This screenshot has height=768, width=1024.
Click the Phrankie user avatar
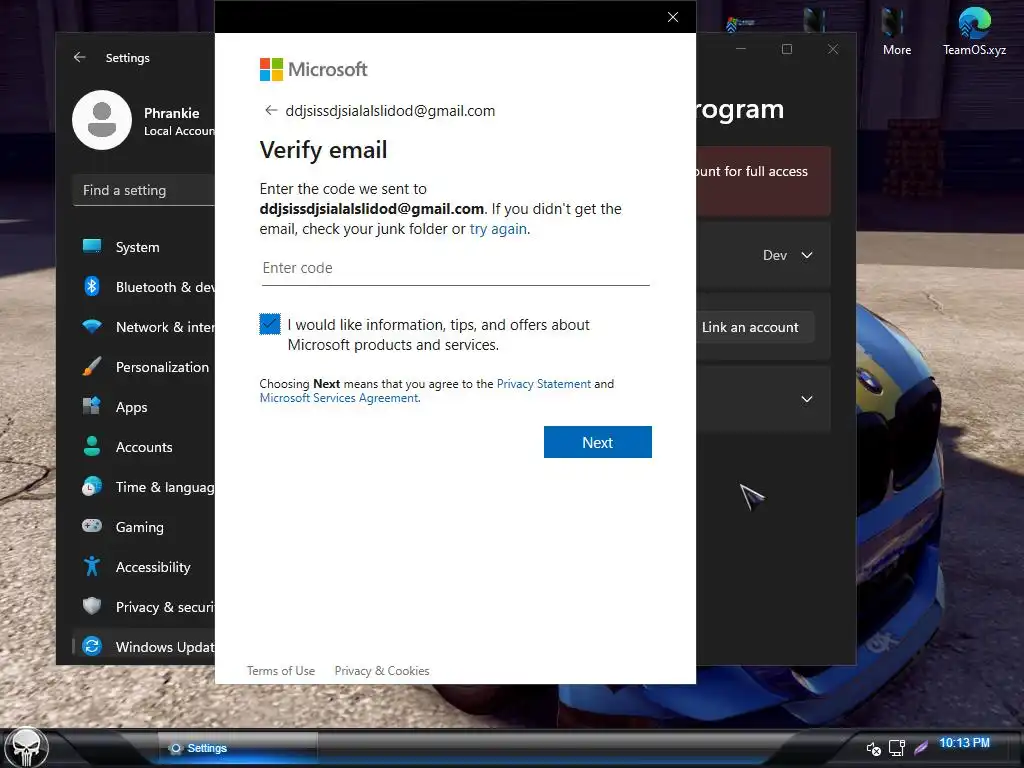pos(102,120)
